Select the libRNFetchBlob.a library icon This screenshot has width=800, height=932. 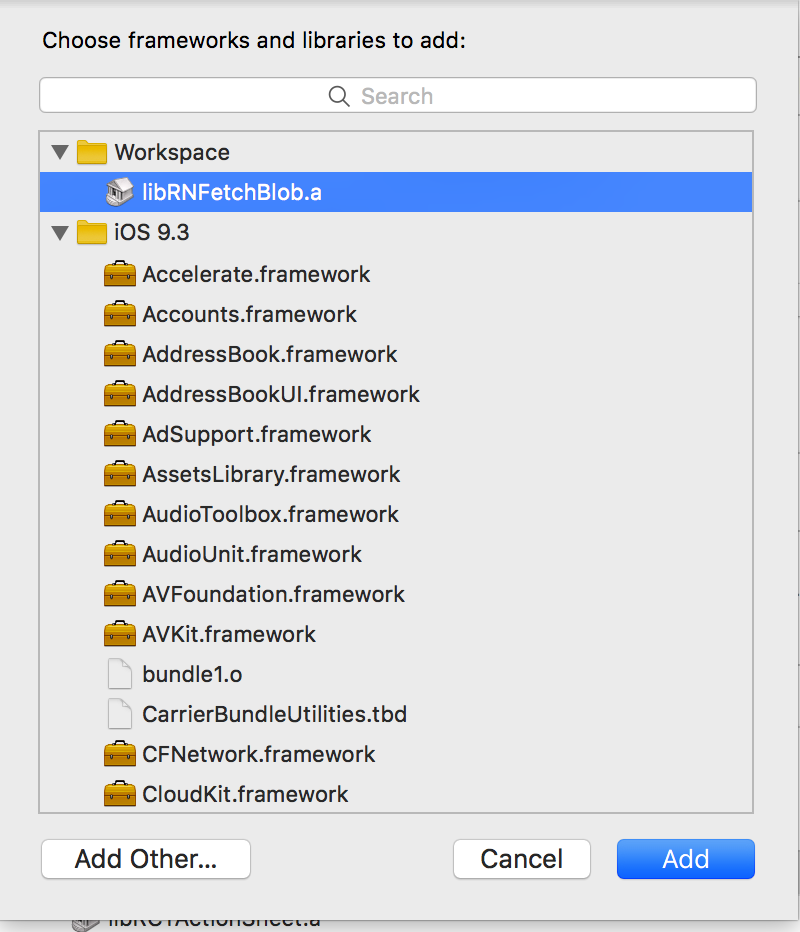coord(119,192)
